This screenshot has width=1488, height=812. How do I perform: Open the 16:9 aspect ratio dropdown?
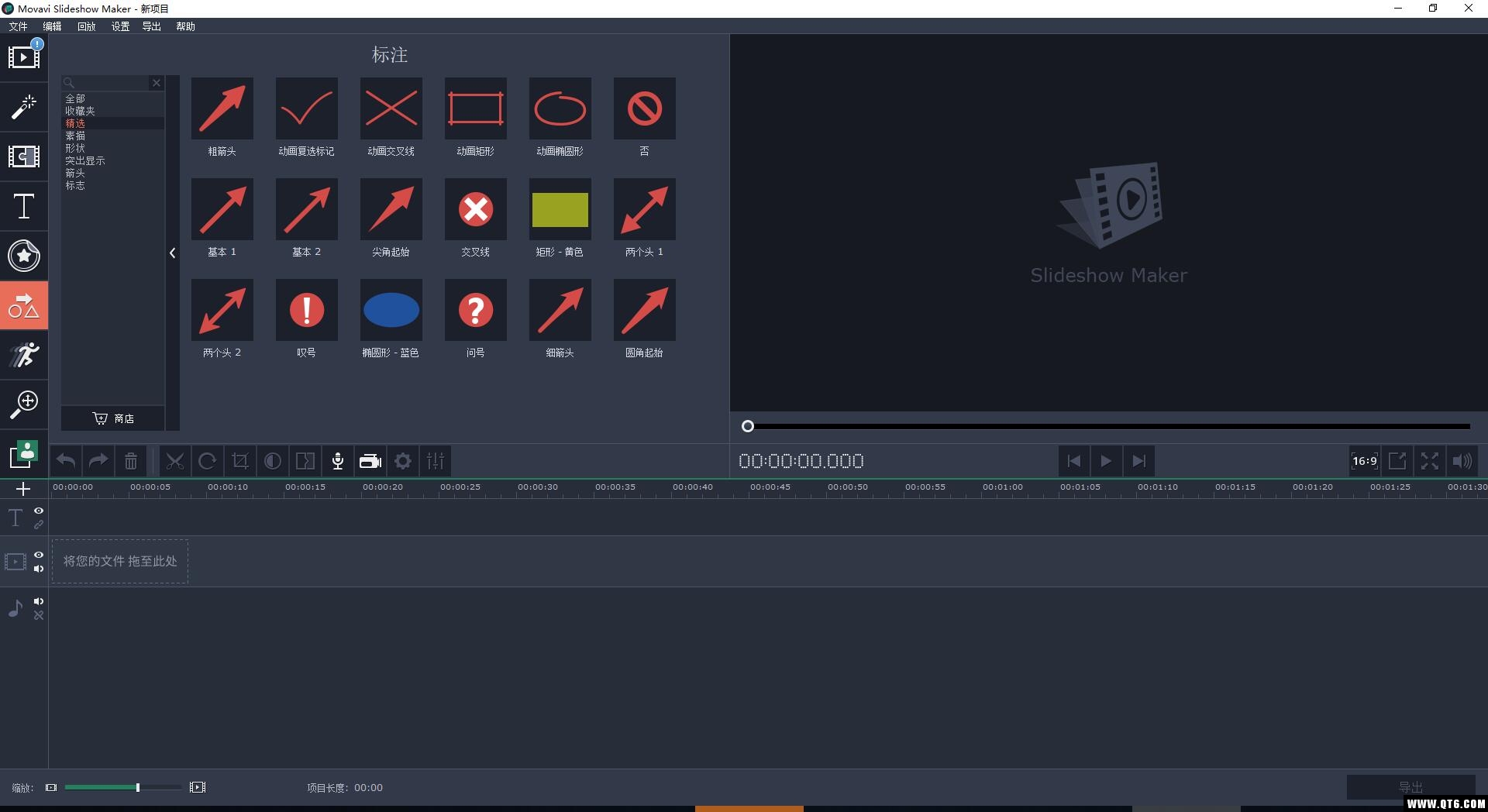coord(1365,461)
